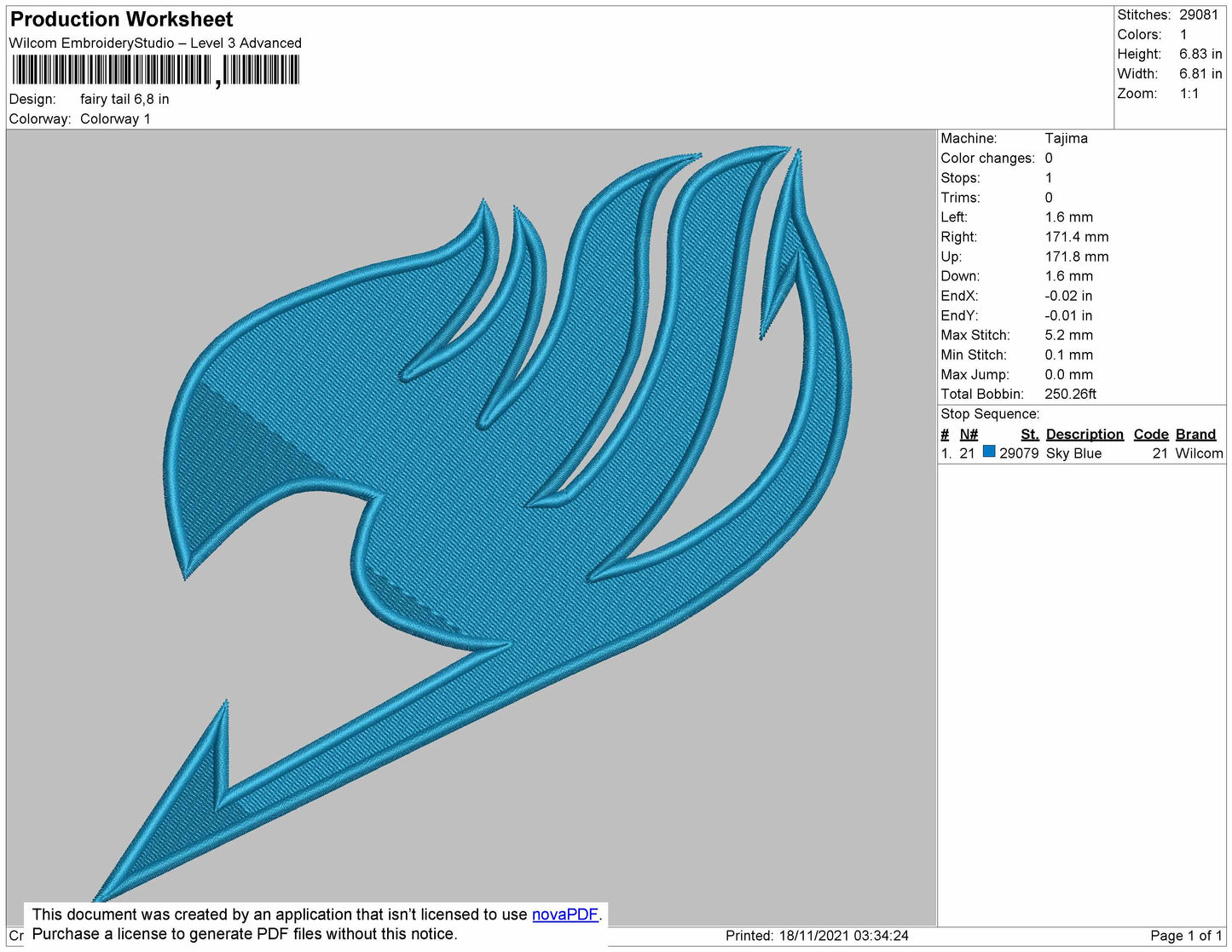Select the Zoom value 1:1
Viewport: 1232px width, 952px height.
click(1189, 94)
